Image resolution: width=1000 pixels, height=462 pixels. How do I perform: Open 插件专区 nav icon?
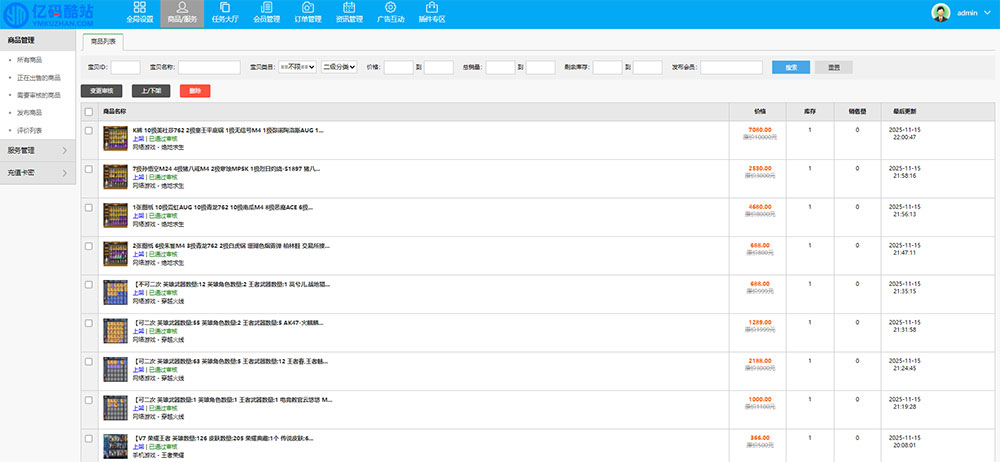click(x=432, y=13)
